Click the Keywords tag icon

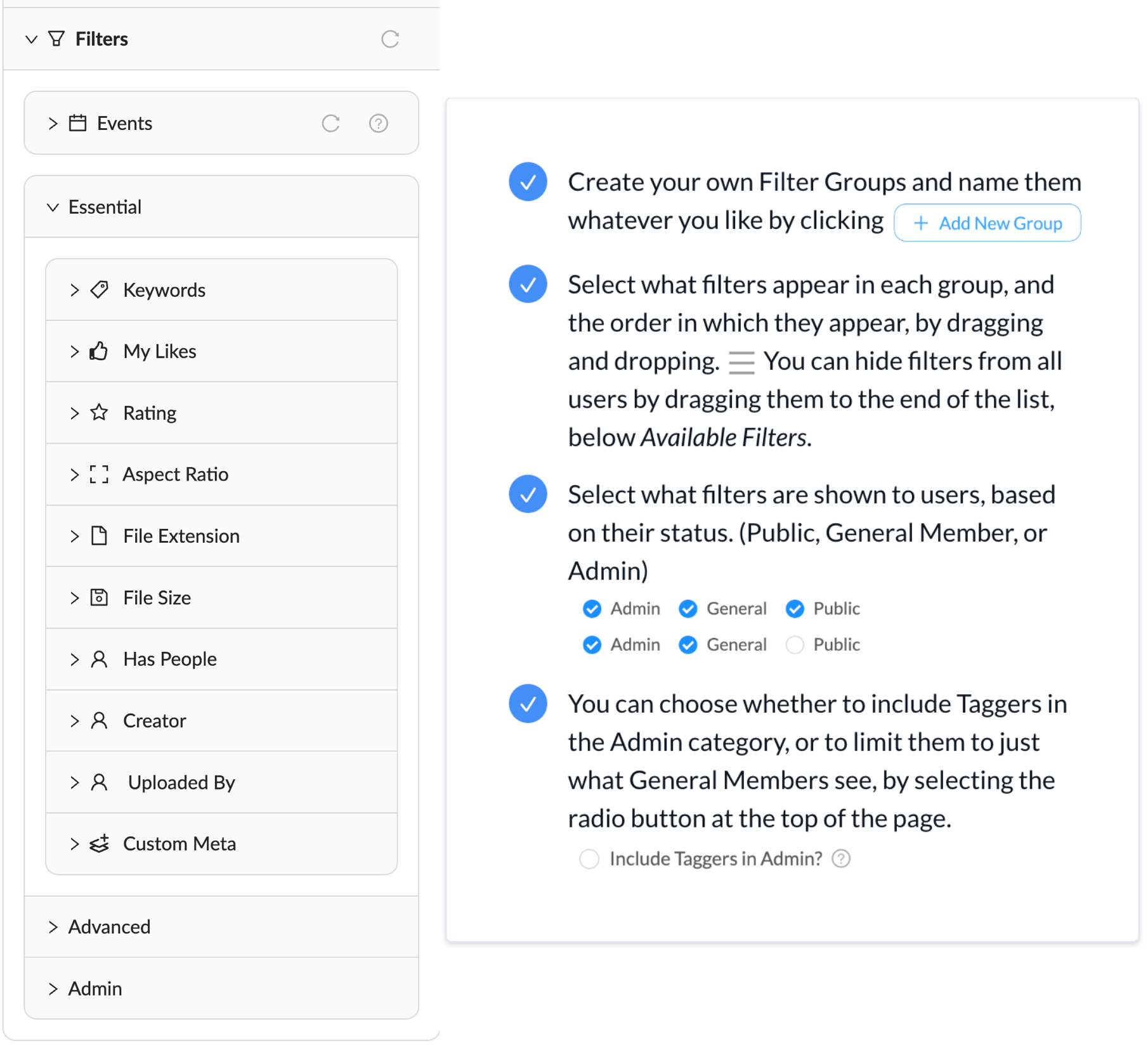(x=99, y=290)
